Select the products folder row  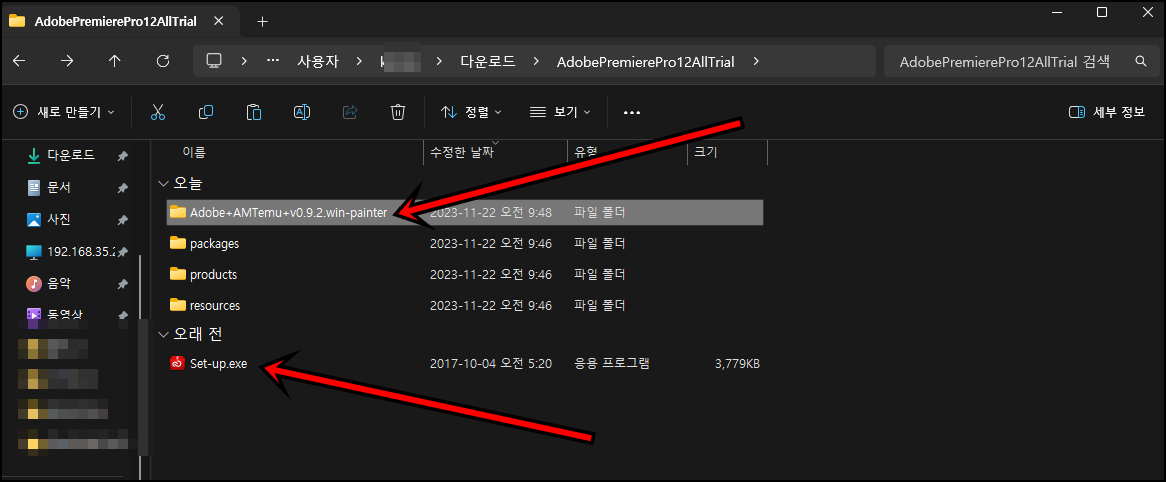pyautogui.click(x=465, y=274)
